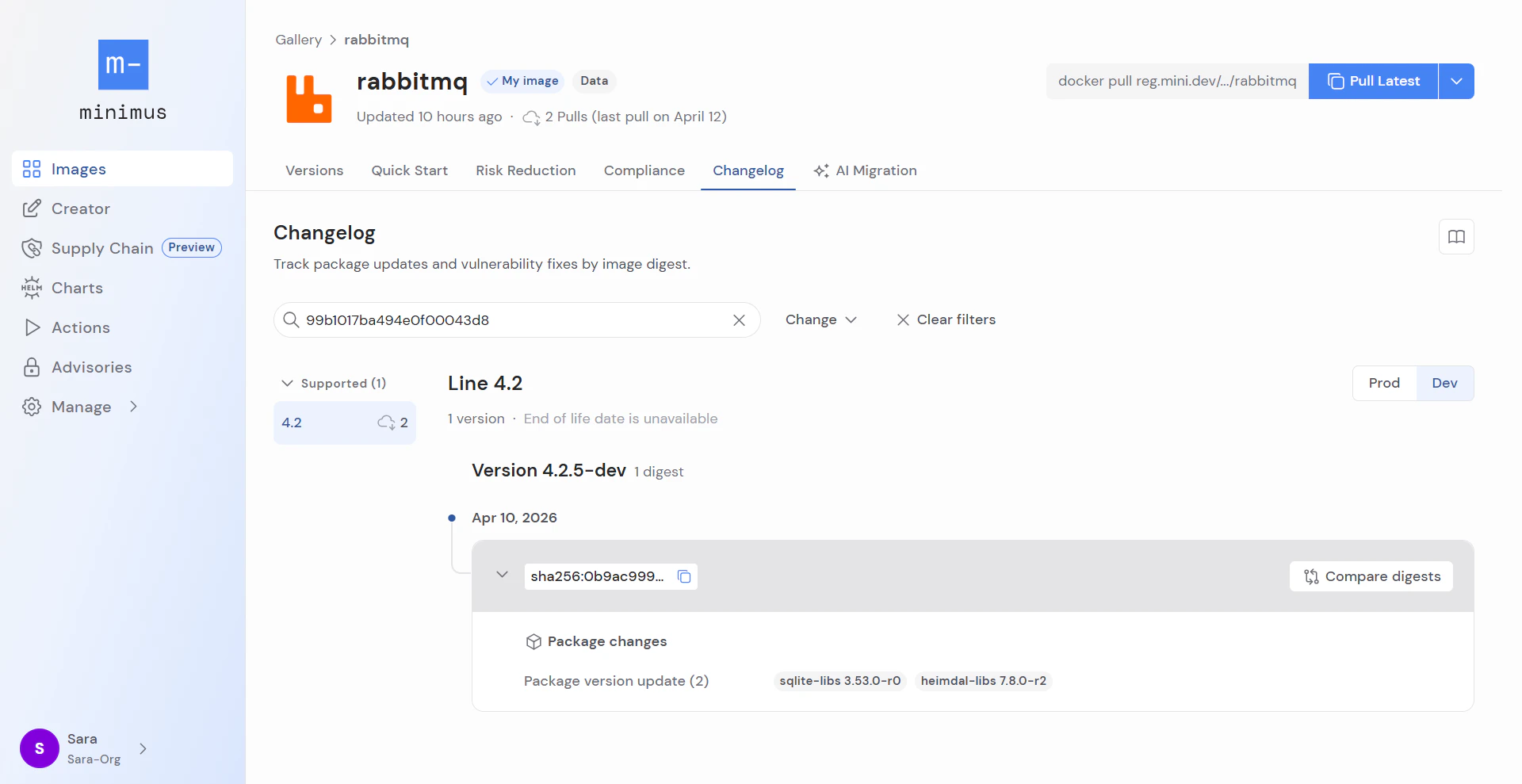Open Creator via its pencil icon
Screen dimensions: 1522x784
32,208
